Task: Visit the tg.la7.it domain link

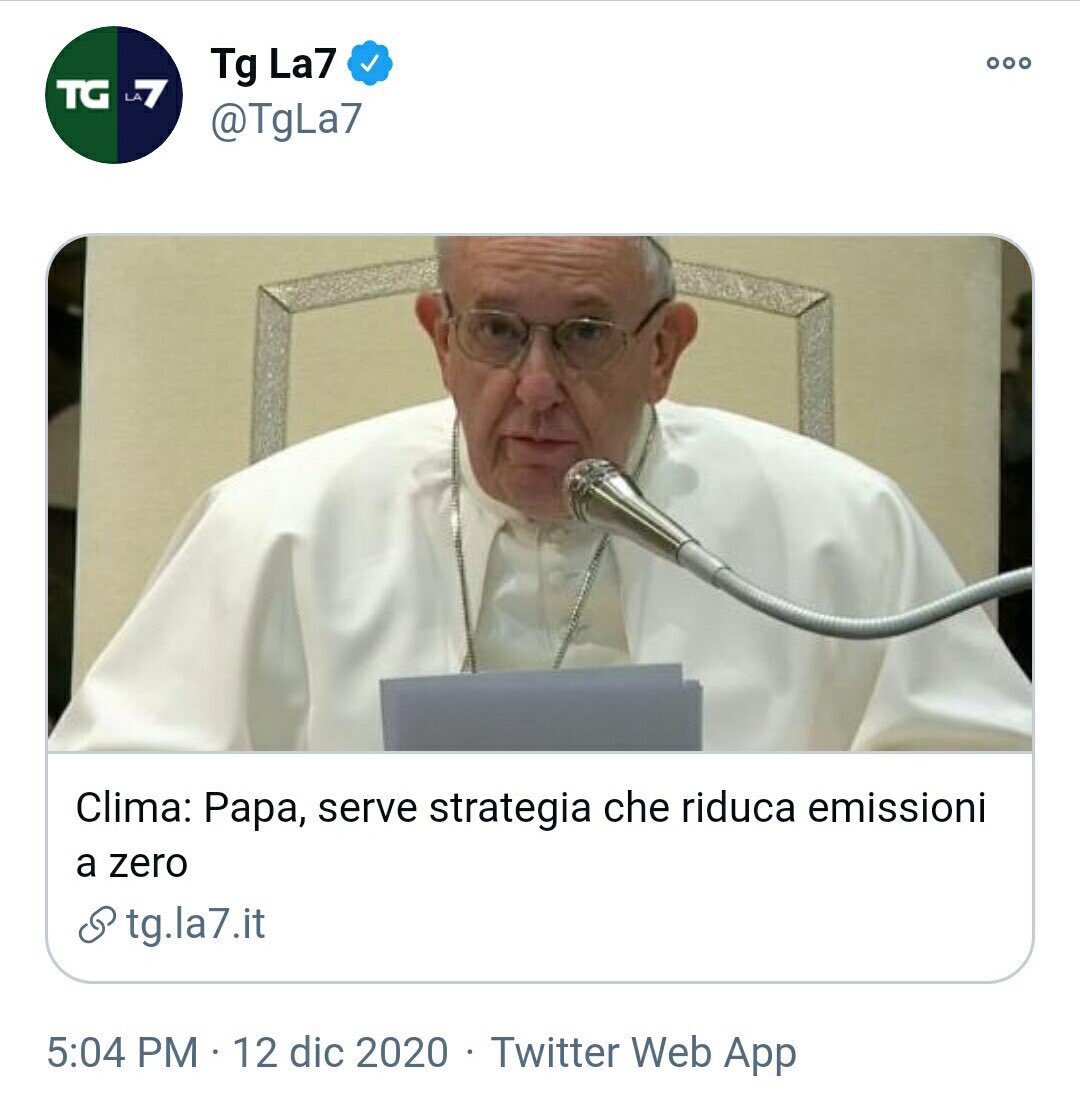Action: click(x=196, y=925)
